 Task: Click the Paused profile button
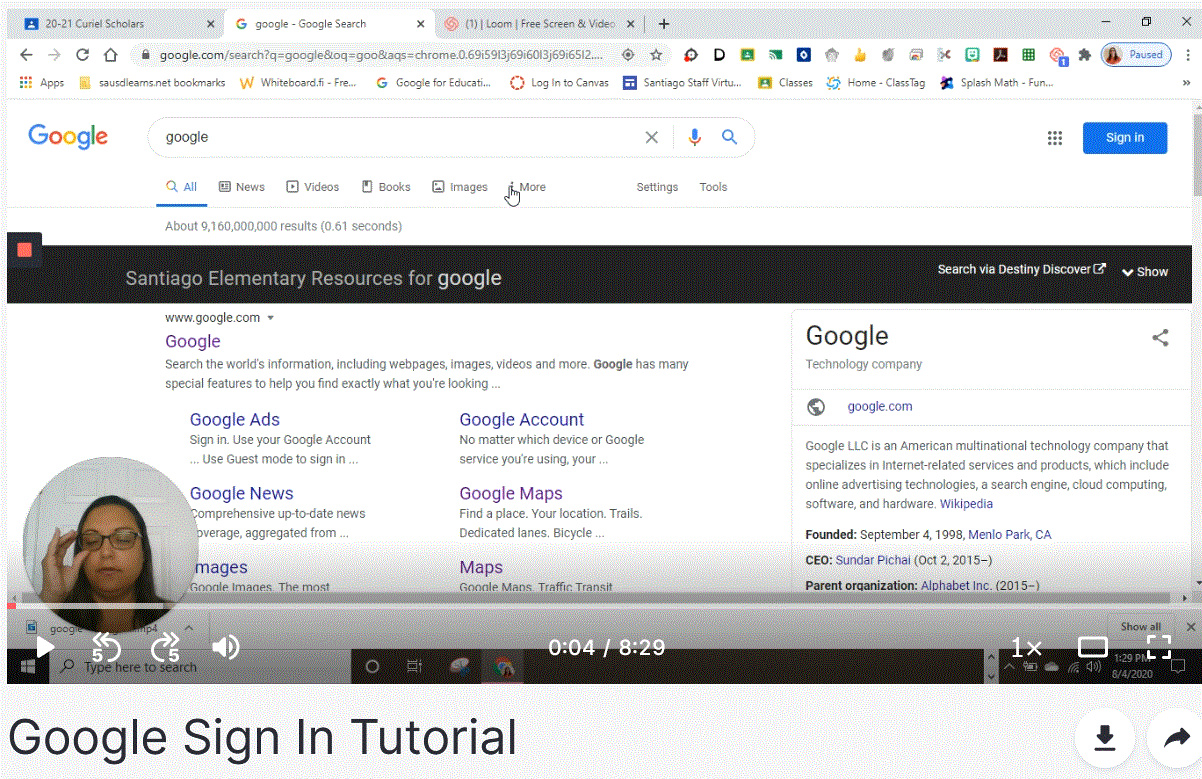point(1137,55)
